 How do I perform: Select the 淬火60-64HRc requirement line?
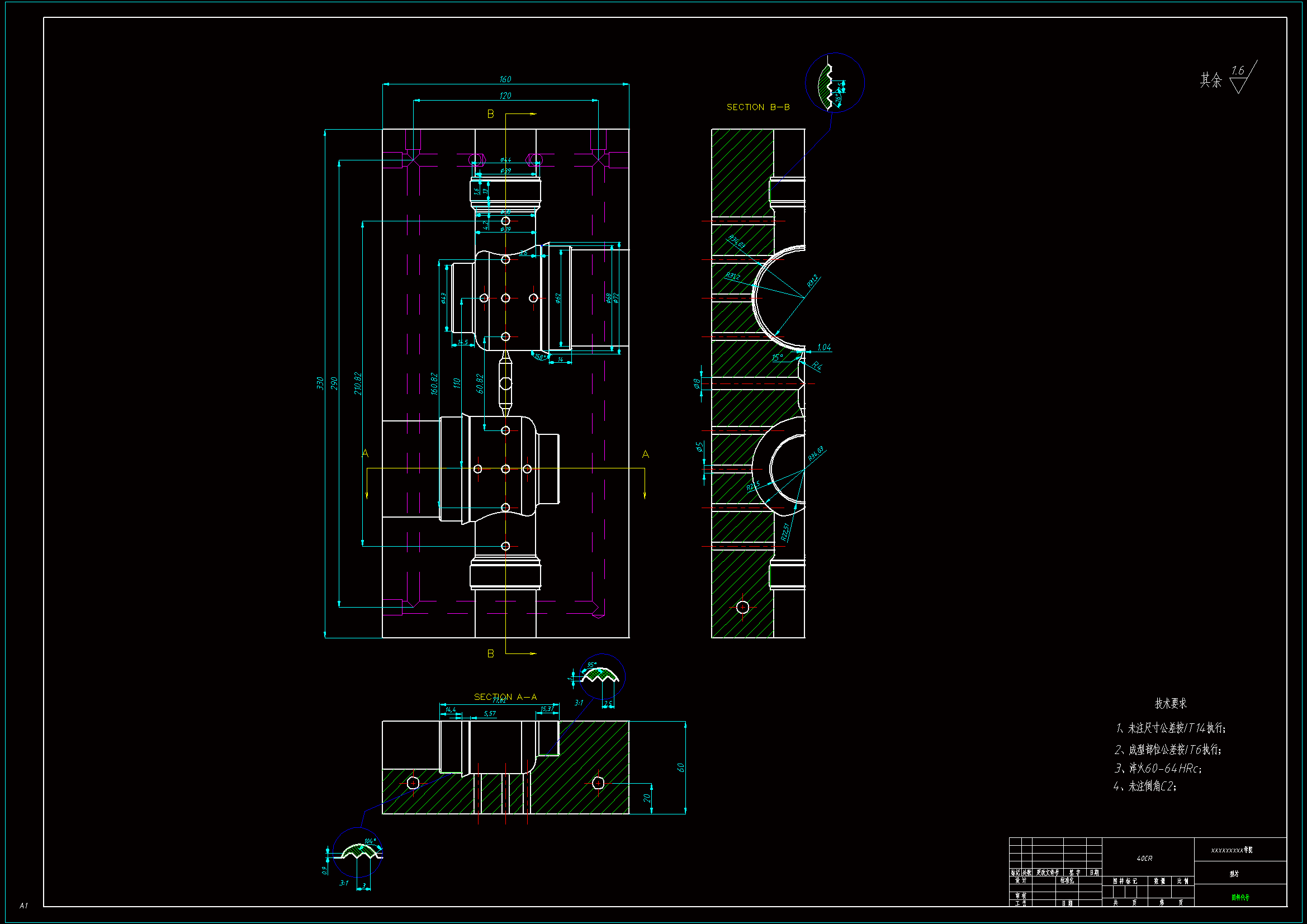1158,768
